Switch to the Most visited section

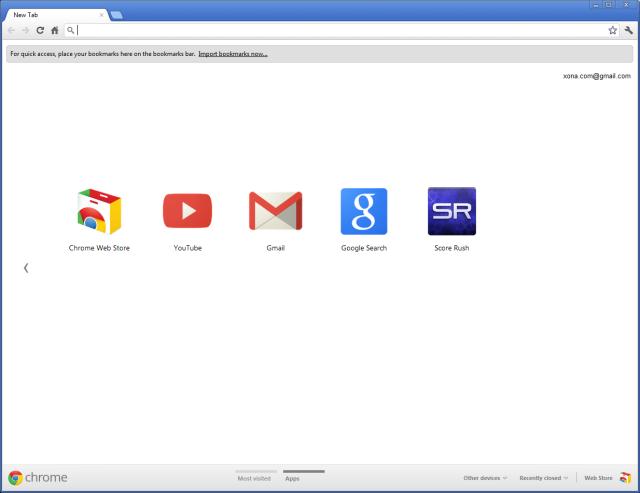coord(254,478)
